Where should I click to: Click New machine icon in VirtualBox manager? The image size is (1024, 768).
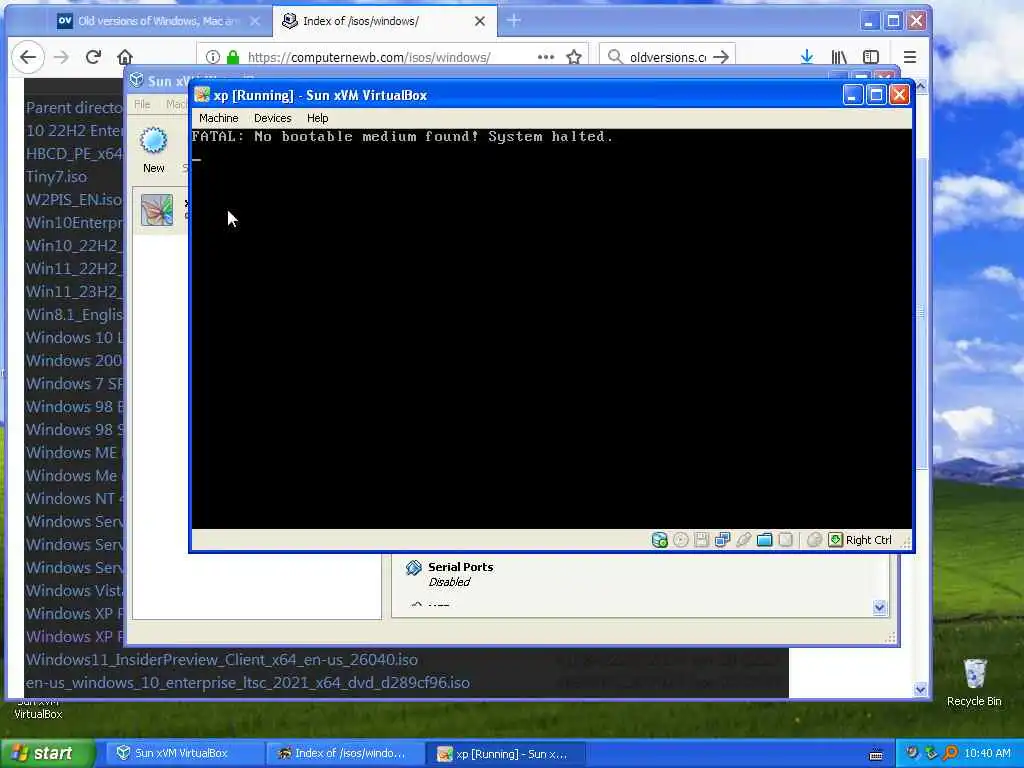point(153,140)
